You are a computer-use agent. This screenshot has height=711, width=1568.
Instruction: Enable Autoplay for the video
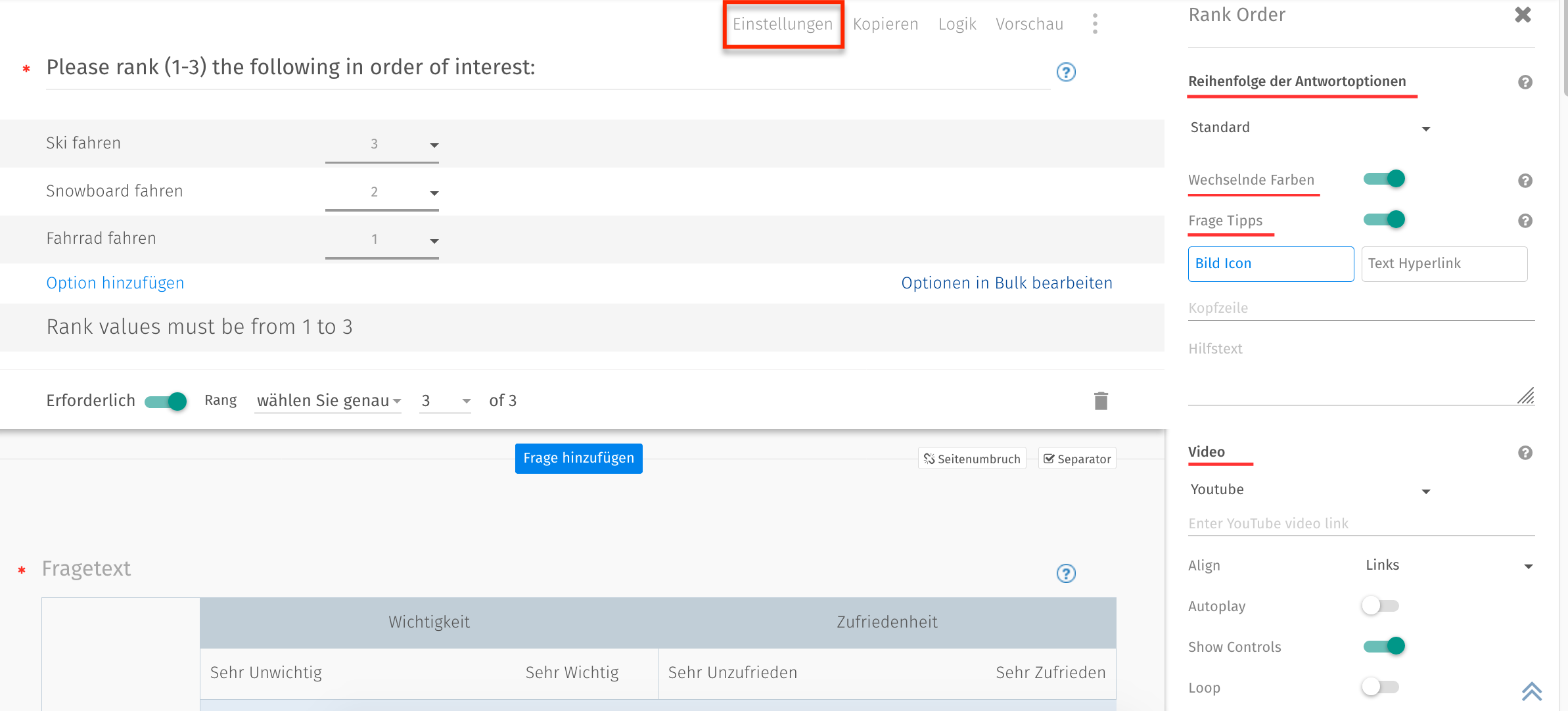pos(1379,605)
